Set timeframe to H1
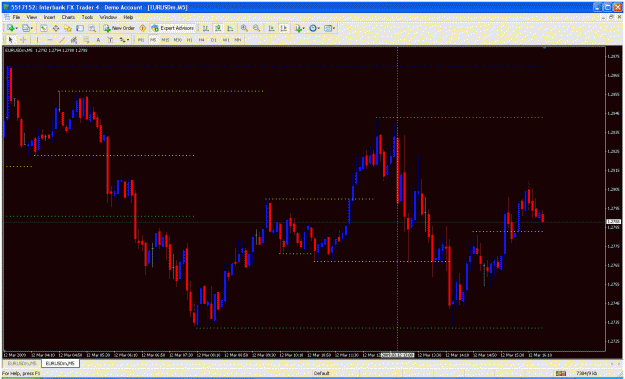The width and height of the screenshot is (625, 379). pyautogui.click(x=189, y=40)
